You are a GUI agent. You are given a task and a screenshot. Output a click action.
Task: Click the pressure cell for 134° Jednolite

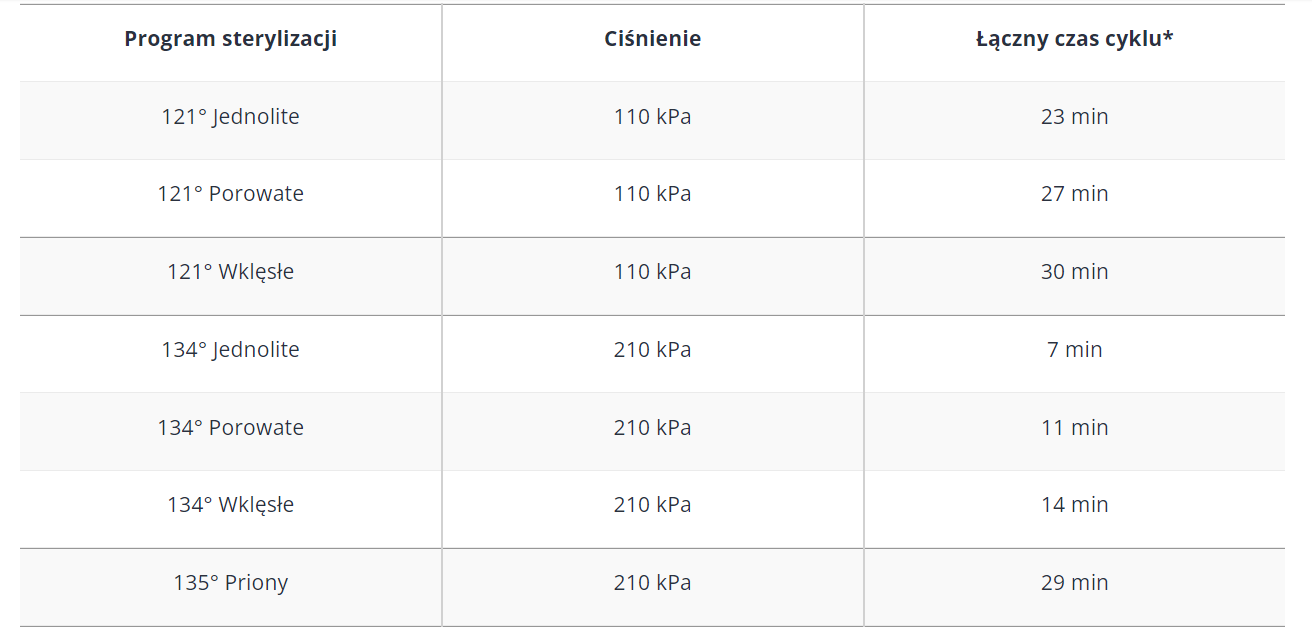[652, 350]
